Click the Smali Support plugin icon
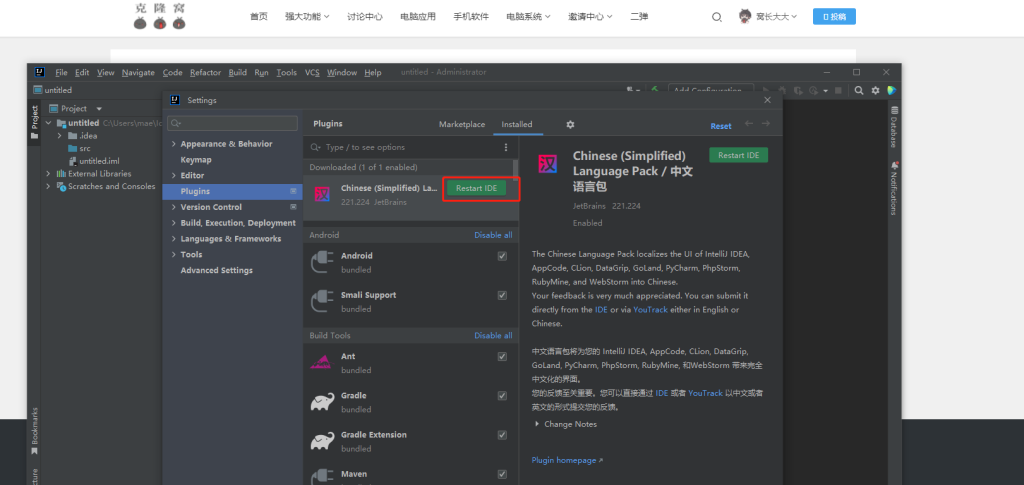The image size is (1024, 485). click(x=323, y=302)
